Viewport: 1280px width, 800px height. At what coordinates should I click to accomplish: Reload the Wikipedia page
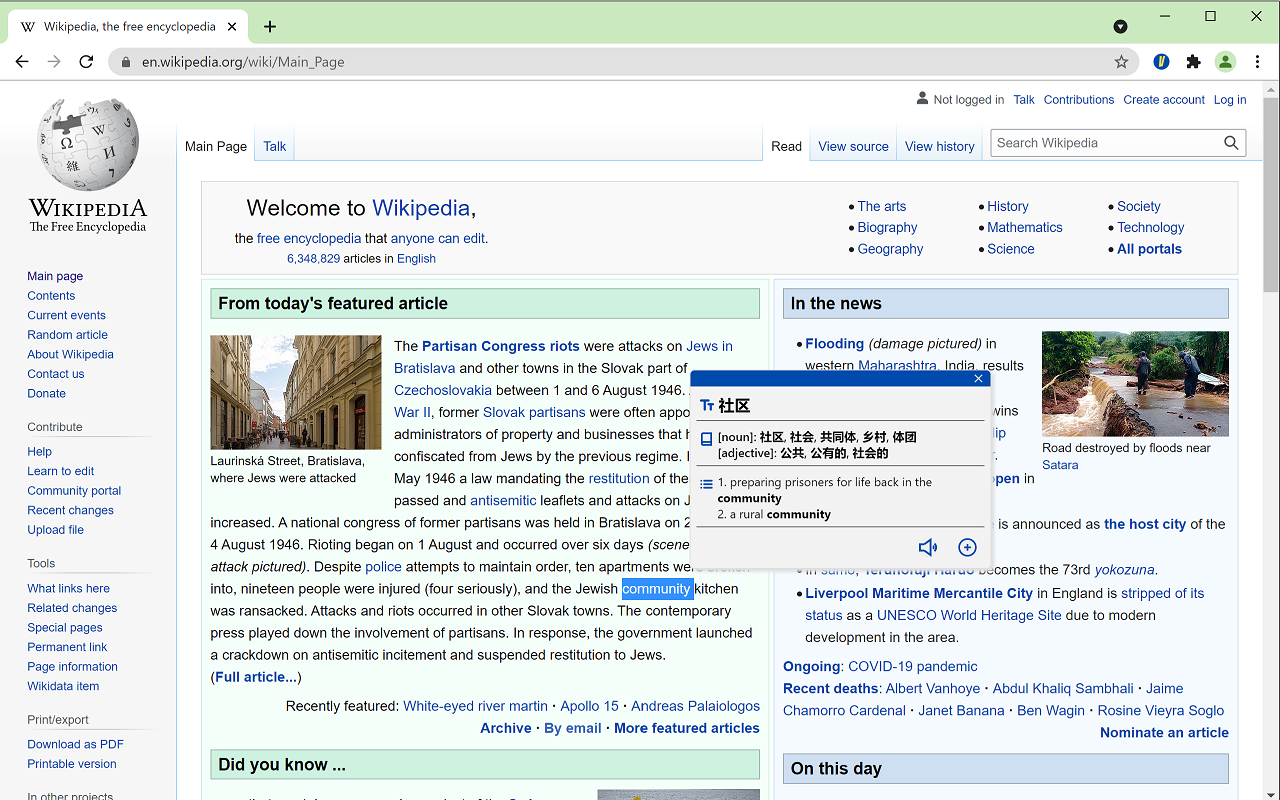click(x=86, y=62)
